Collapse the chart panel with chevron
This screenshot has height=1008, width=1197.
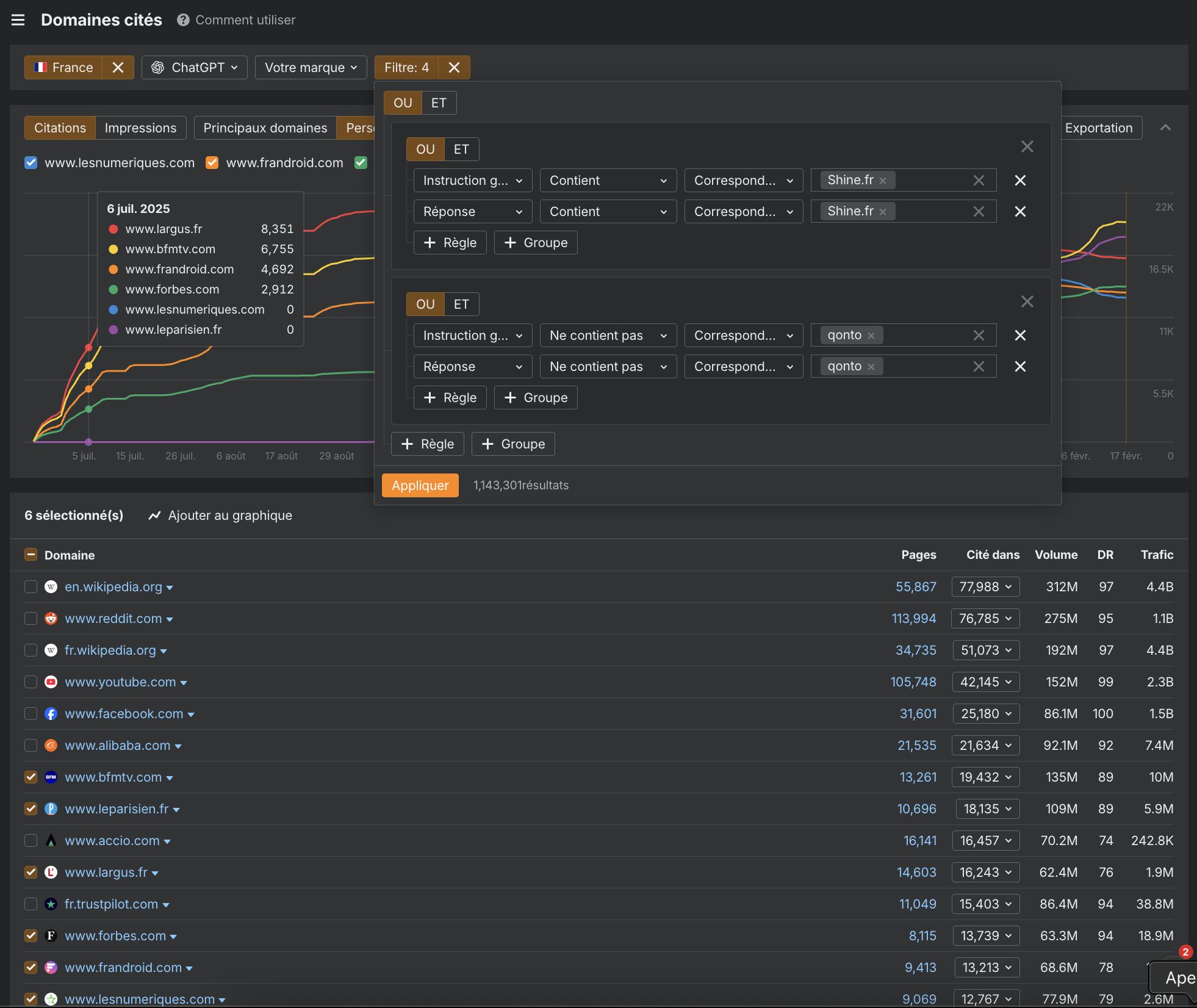coord(1165,128)
